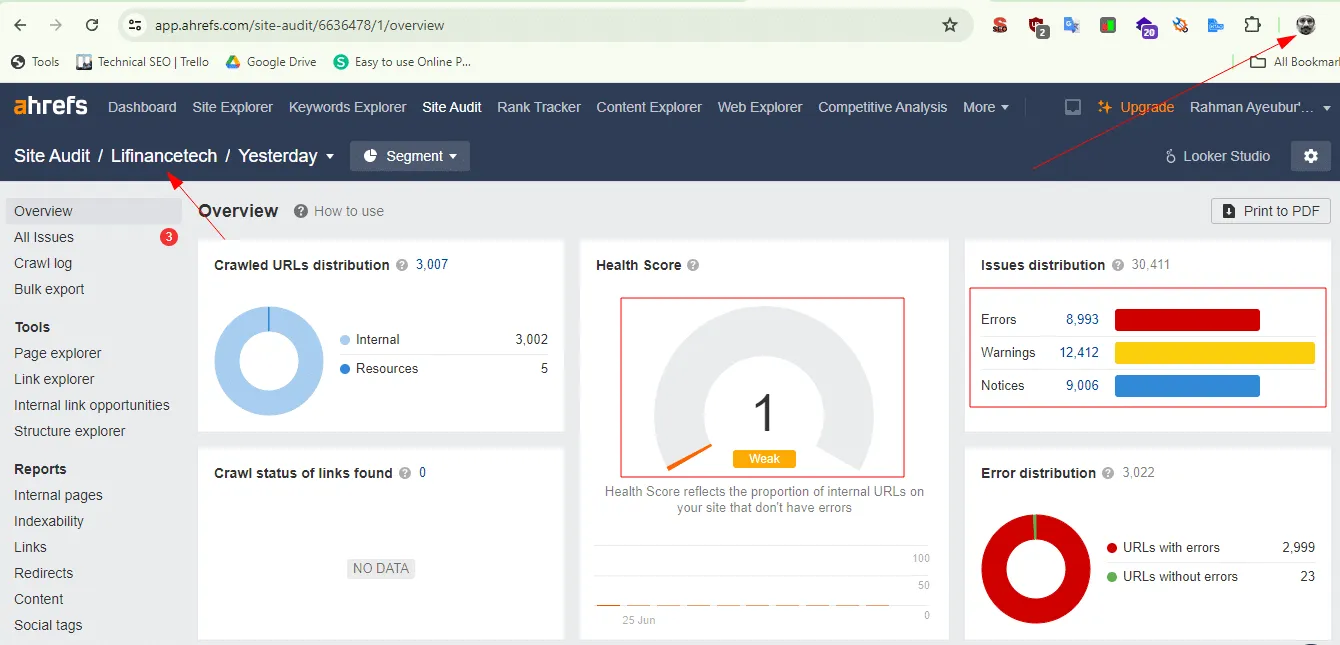Viewport: 1340px width, 645px height.
Task: Click the Site Audit breadcrumb
Action: point(52,156)
